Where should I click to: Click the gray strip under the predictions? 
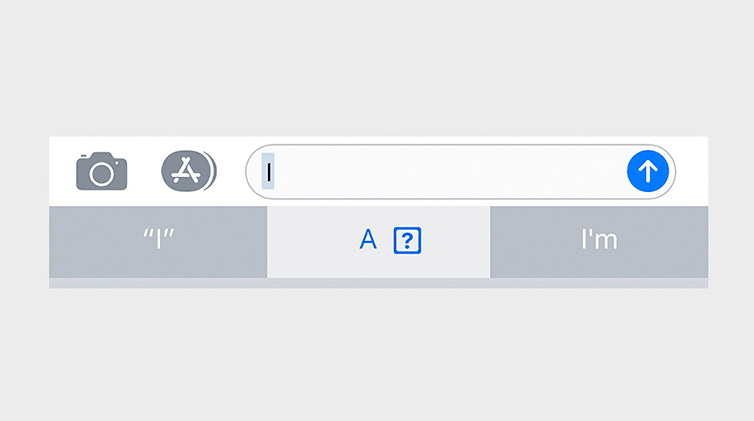click(378, 283)
